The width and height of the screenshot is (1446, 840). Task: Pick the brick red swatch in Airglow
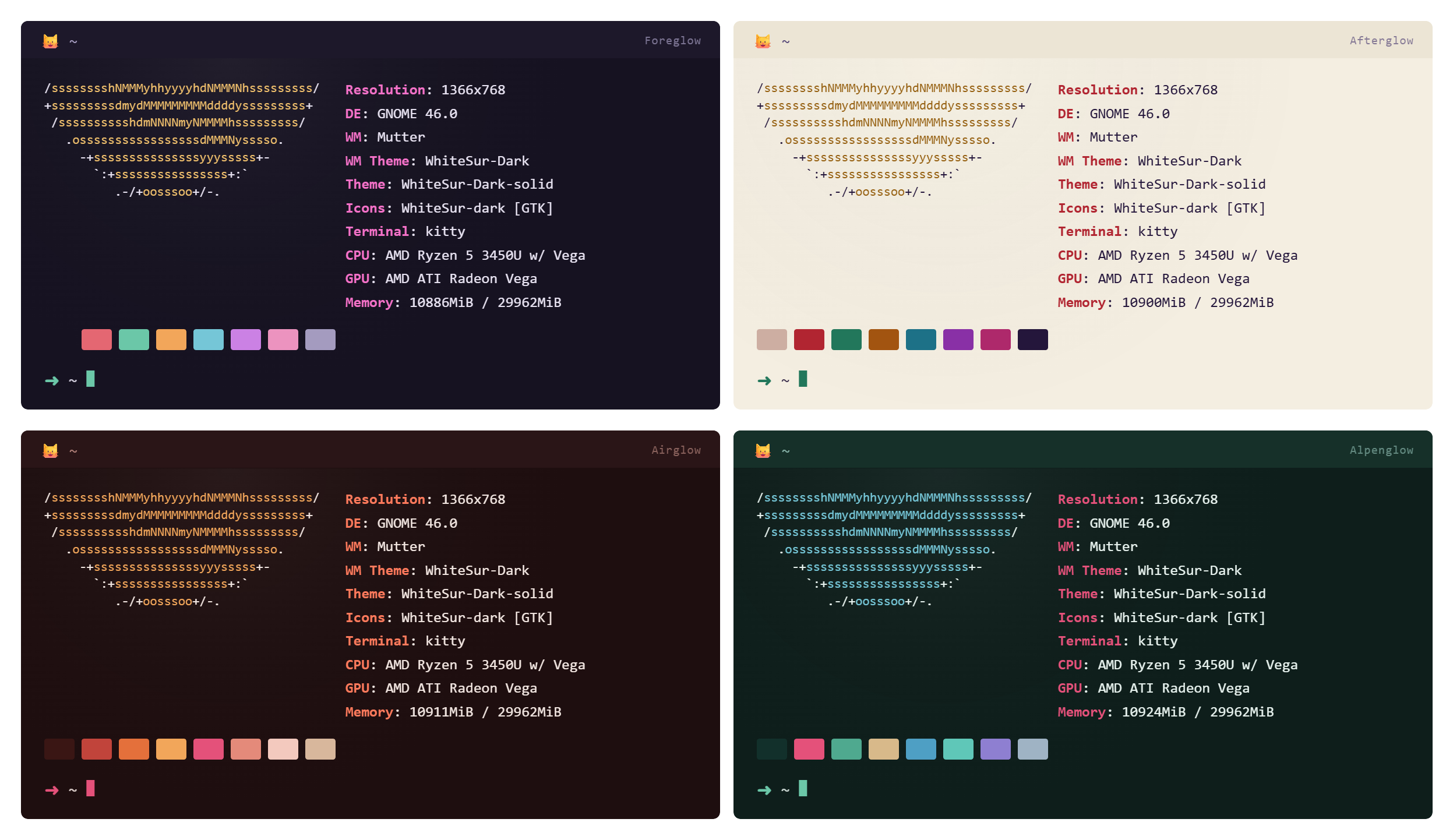click(97, 749)
